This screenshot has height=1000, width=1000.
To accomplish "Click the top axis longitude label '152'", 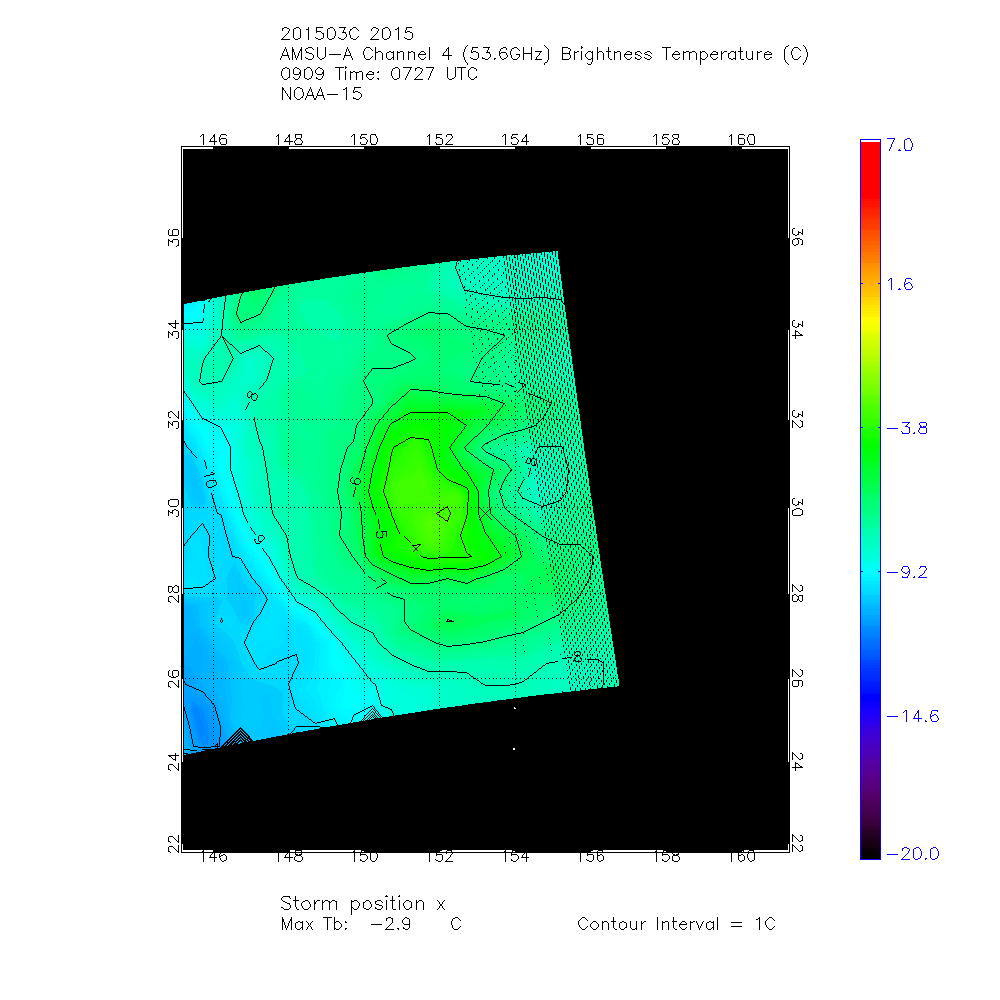I will coord(439,140).
